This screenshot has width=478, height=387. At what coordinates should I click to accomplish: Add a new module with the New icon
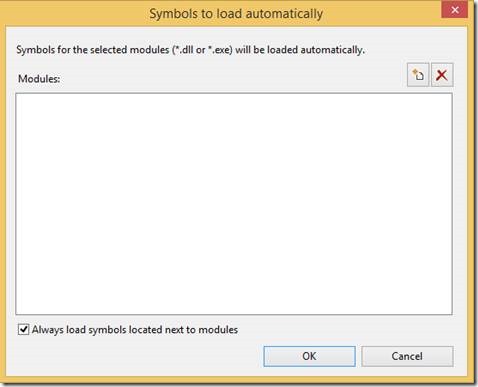point(418,75)
